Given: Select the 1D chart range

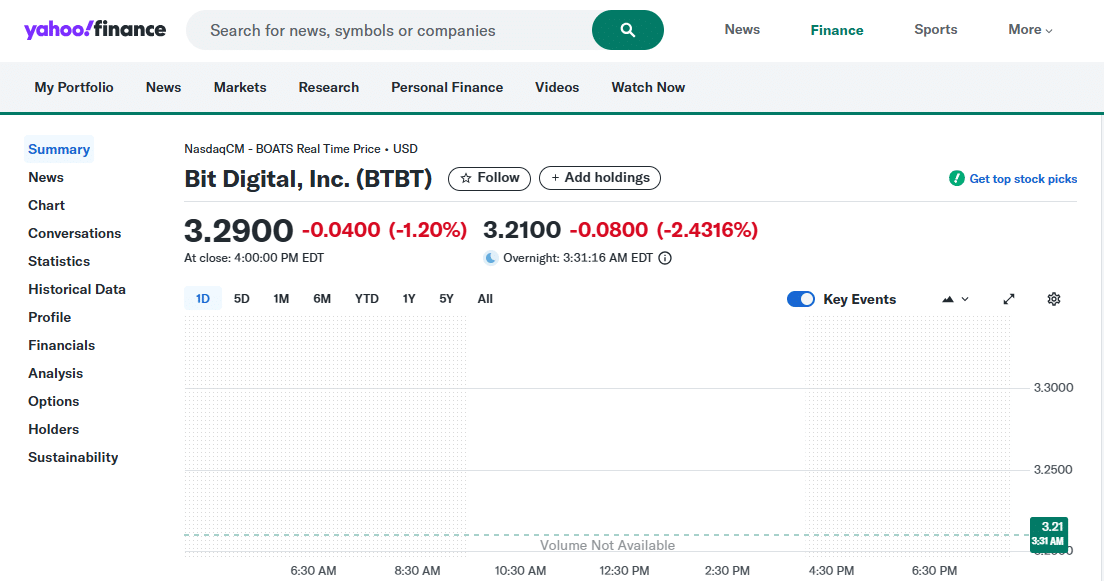Looking at the screenshot, I should (203, 299).
